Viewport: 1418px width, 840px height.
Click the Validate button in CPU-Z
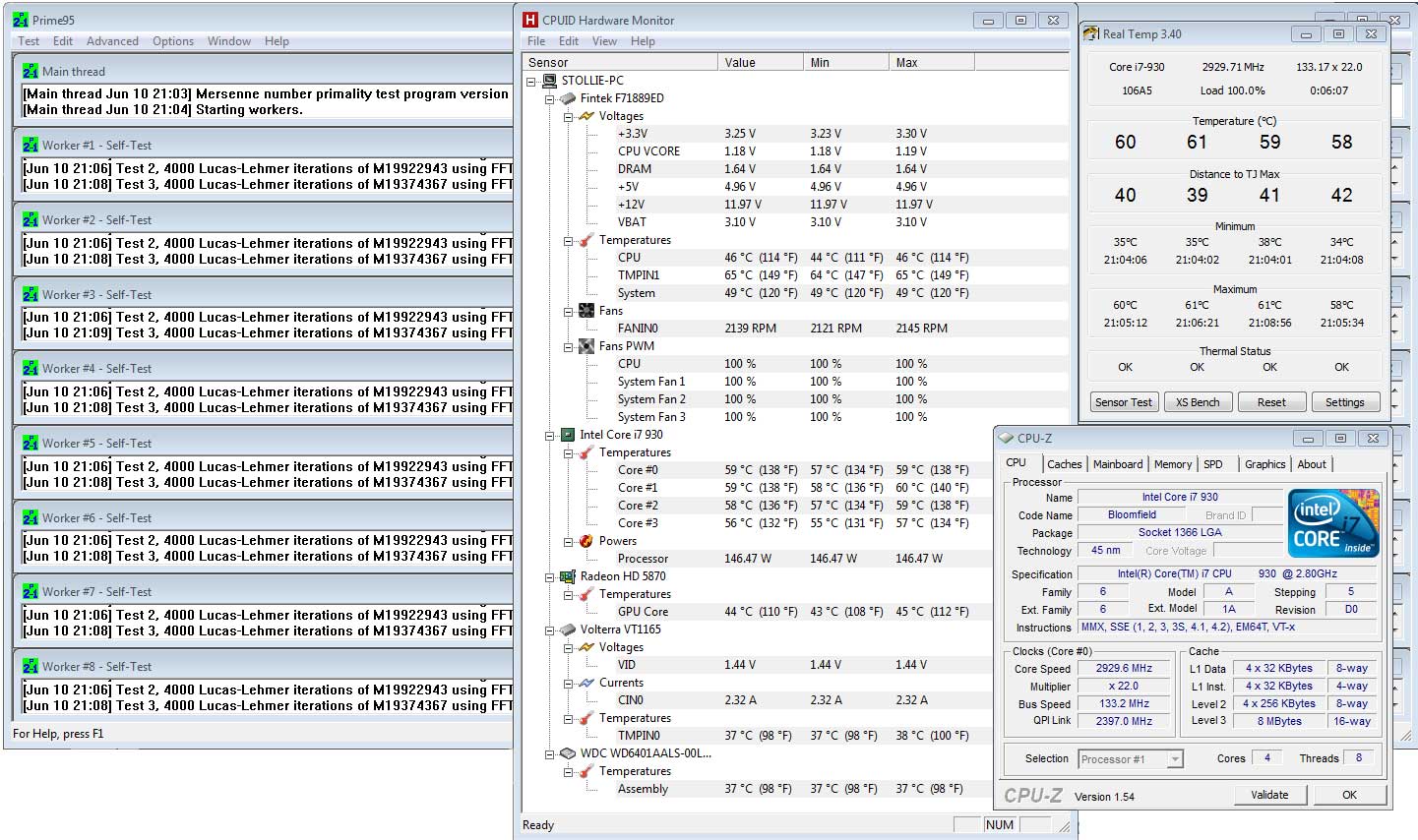[1268, 795]
